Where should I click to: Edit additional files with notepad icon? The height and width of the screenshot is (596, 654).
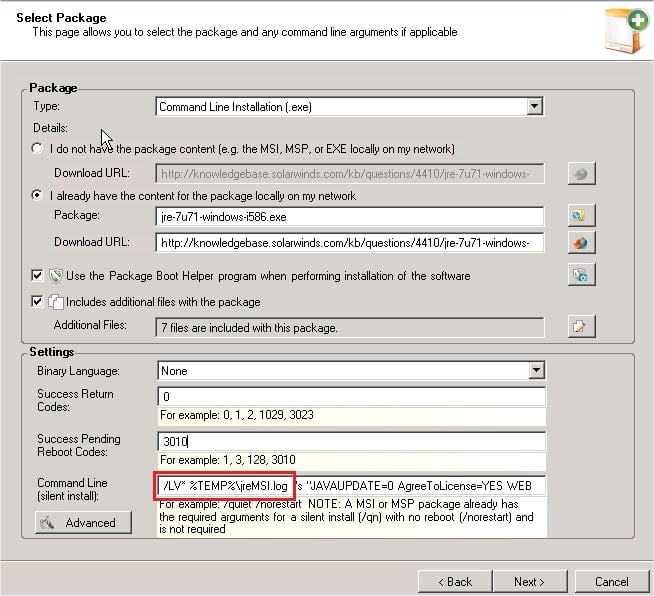(581, 326)
